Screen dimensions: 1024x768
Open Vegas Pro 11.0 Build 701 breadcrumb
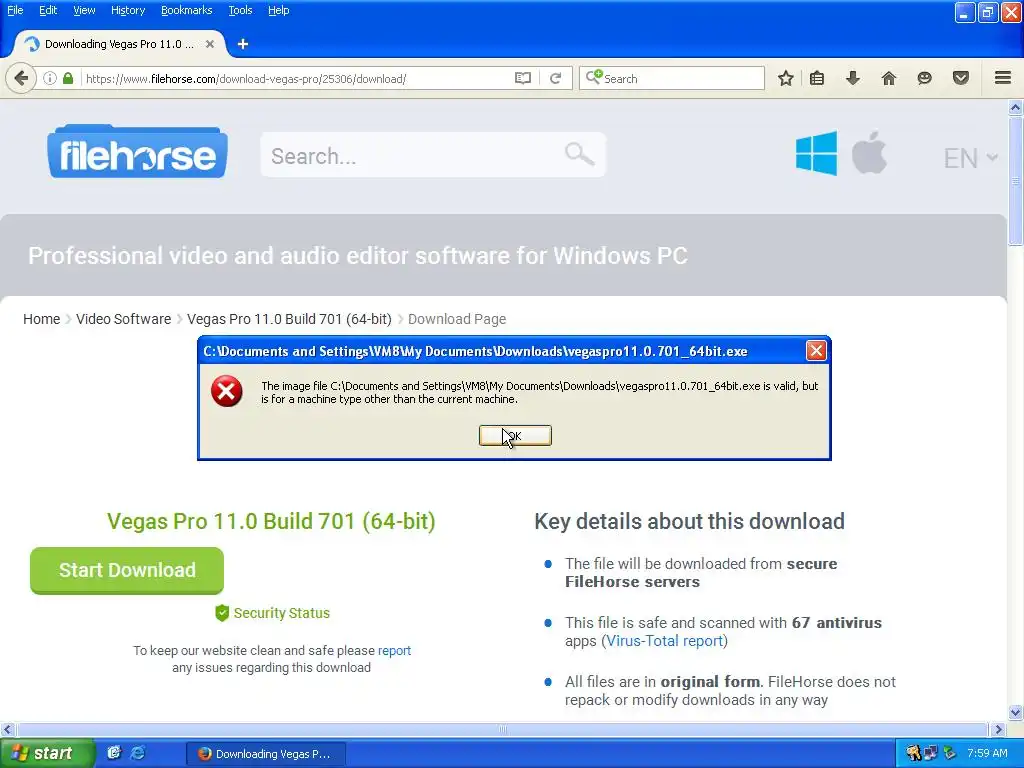point(289,319)
